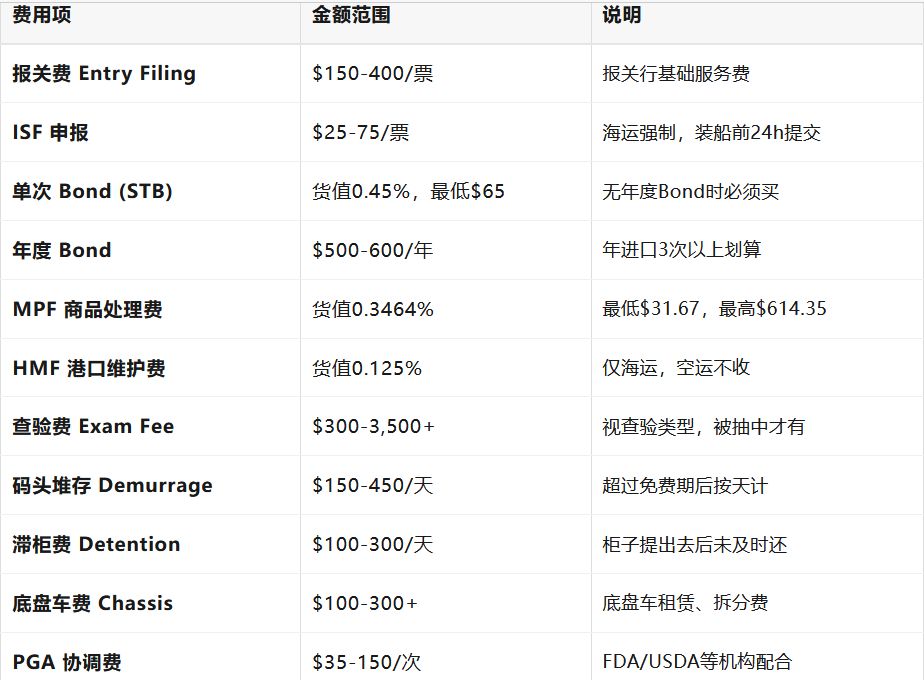The height and width of the screenshot is (680, 924).
Task: Click the 最低$31.67，最高$614.35 note
Action: pos(714,309)
